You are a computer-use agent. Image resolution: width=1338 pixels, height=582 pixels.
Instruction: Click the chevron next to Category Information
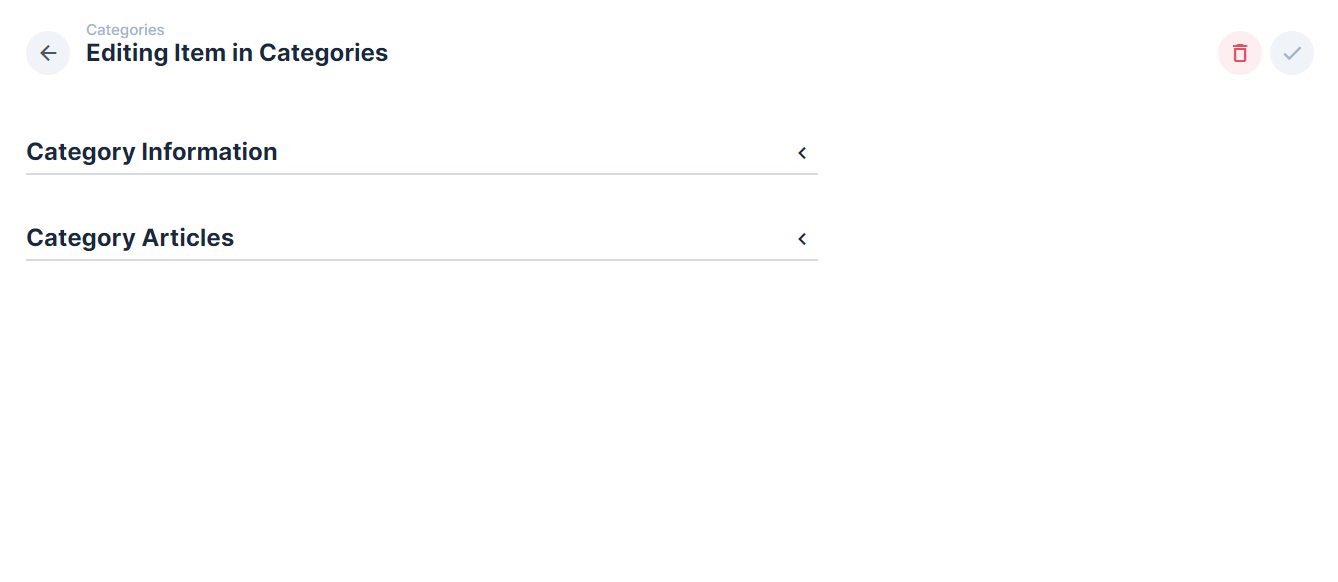tap(801, 152)
